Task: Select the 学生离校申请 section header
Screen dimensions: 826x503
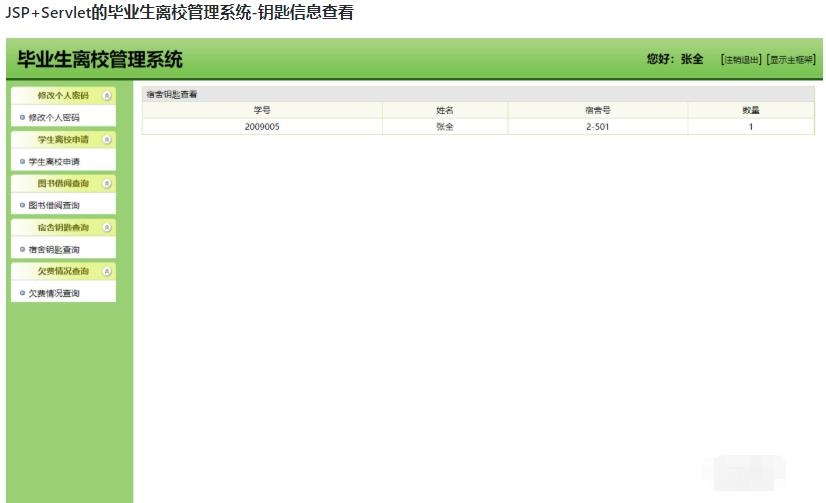Action: tap(63, 140)
